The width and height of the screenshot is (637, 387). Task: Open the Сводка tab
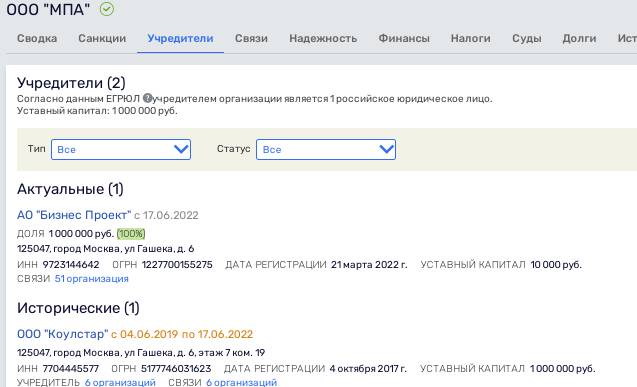pos(37,38)
